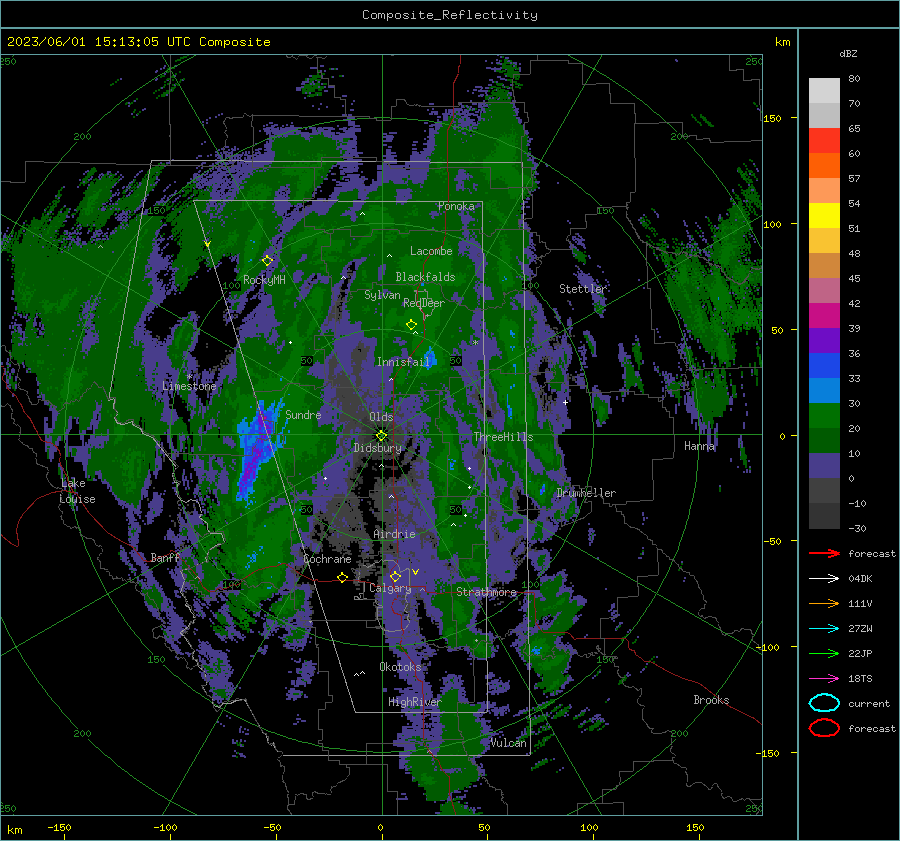900x841 pixels.
Task: Click the cyan current ellipse legend icon
Action: [x=824, y=703]
